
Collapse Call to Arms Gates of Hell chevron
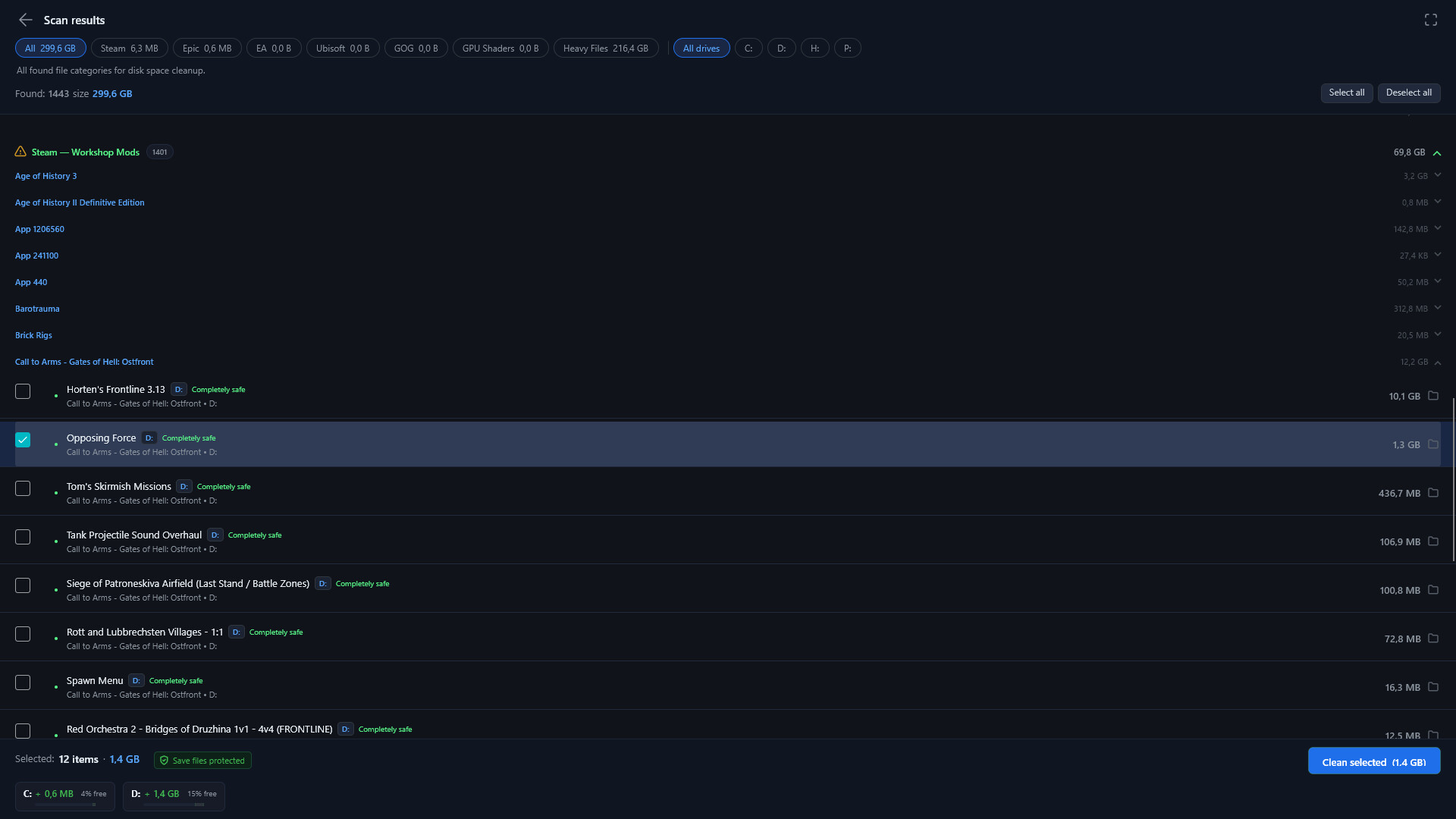click(1437, 362)
